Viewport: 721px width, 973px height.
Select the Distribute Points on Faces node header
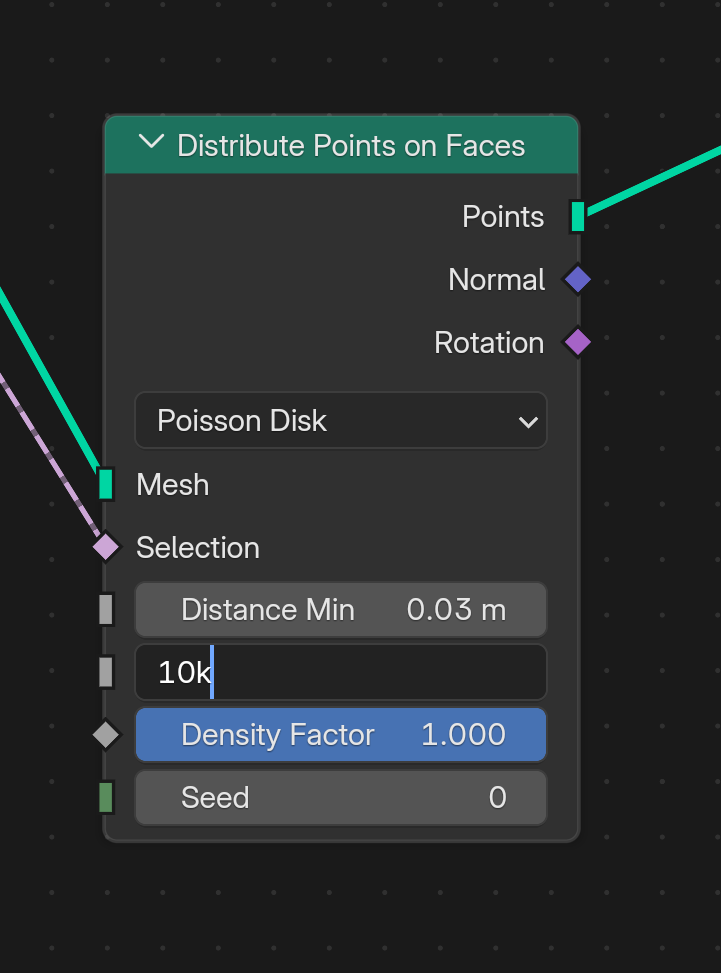[x=341, y=145]
